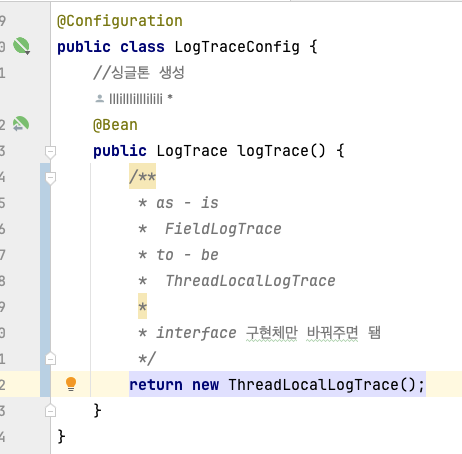This screenshot has height=454, width=462.
Task: Click ThreadLocalLogTrace in the Javadoc comment
Action: [251, 281]
